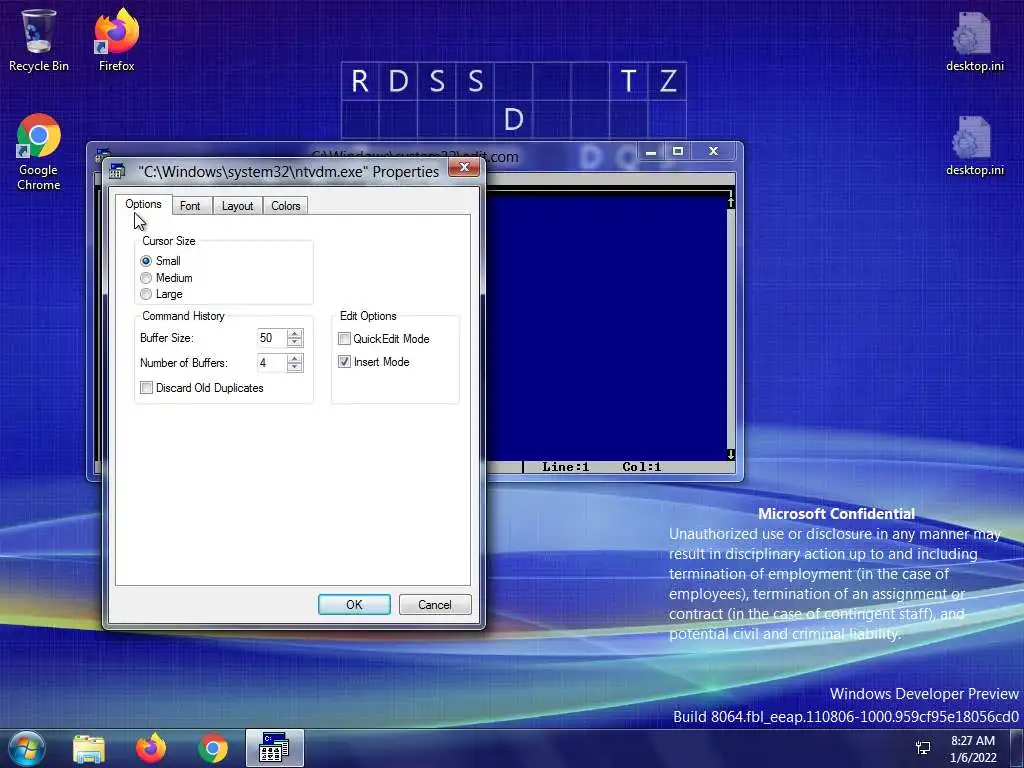Click the Cancel button in Properties
This screenshot has height=768, width=1024.
[434, 605]
